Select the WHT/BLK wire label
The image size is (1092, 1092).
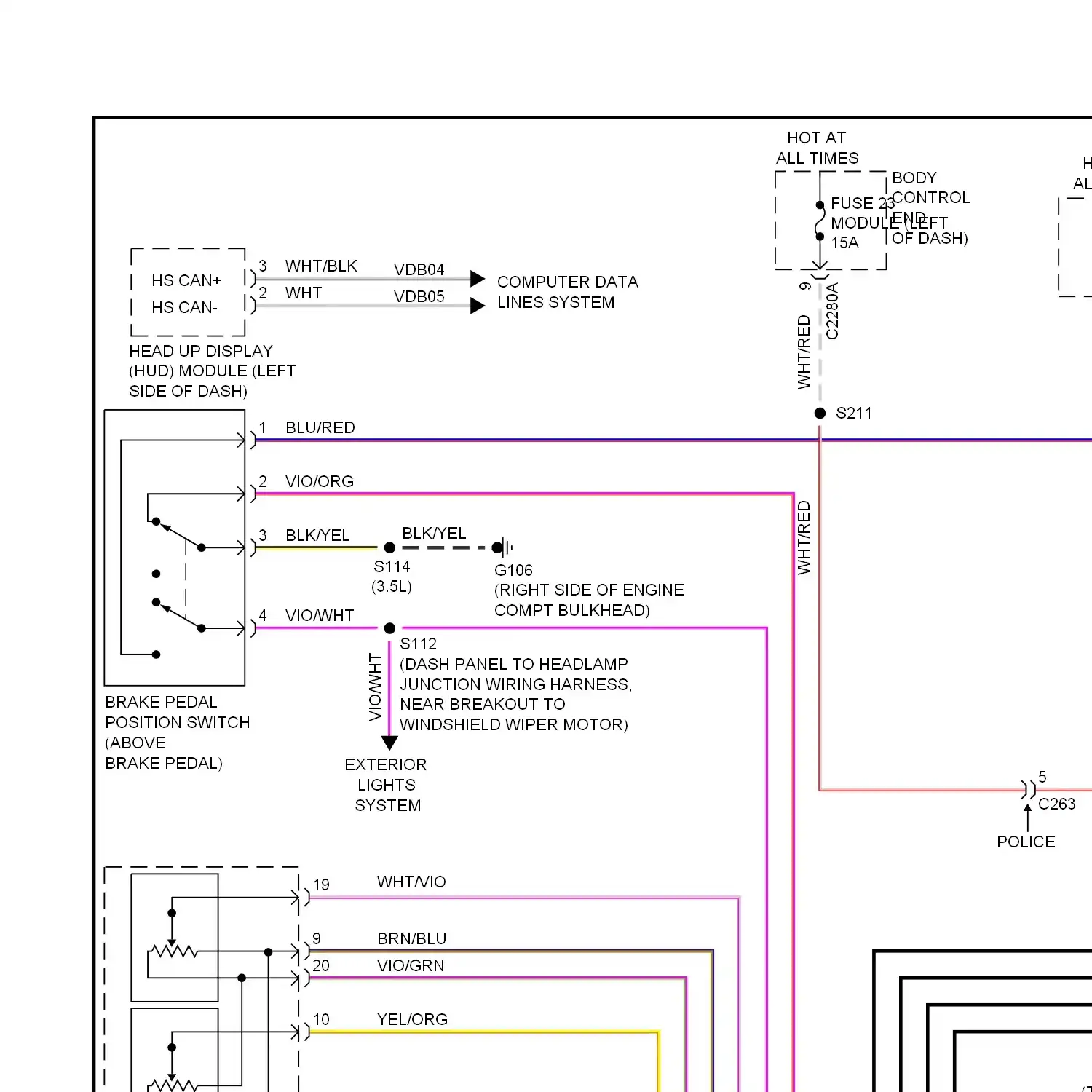321,266
